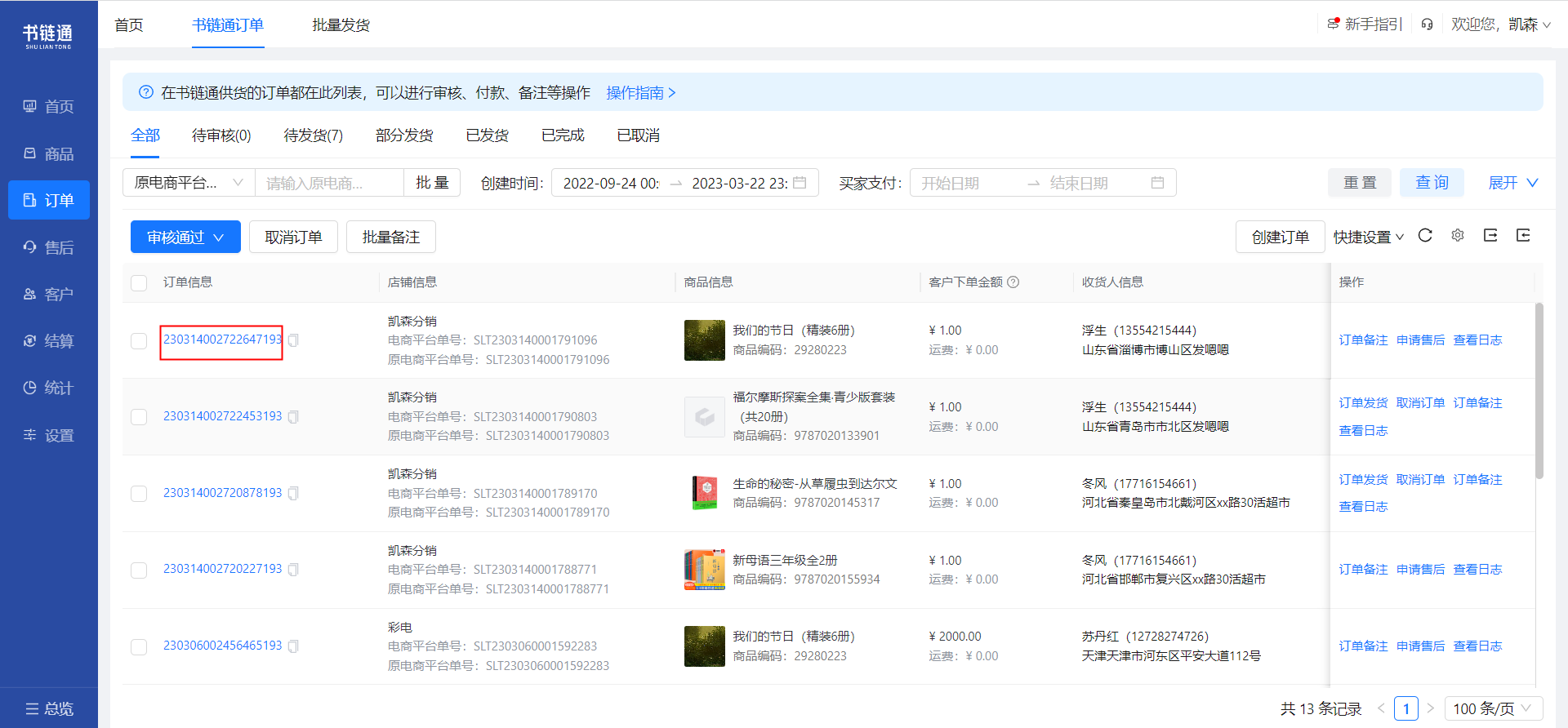Click the 总览 menu toggle at the sidebar bottom
This screenshot has width=1568, height=728.
(49, 708)
